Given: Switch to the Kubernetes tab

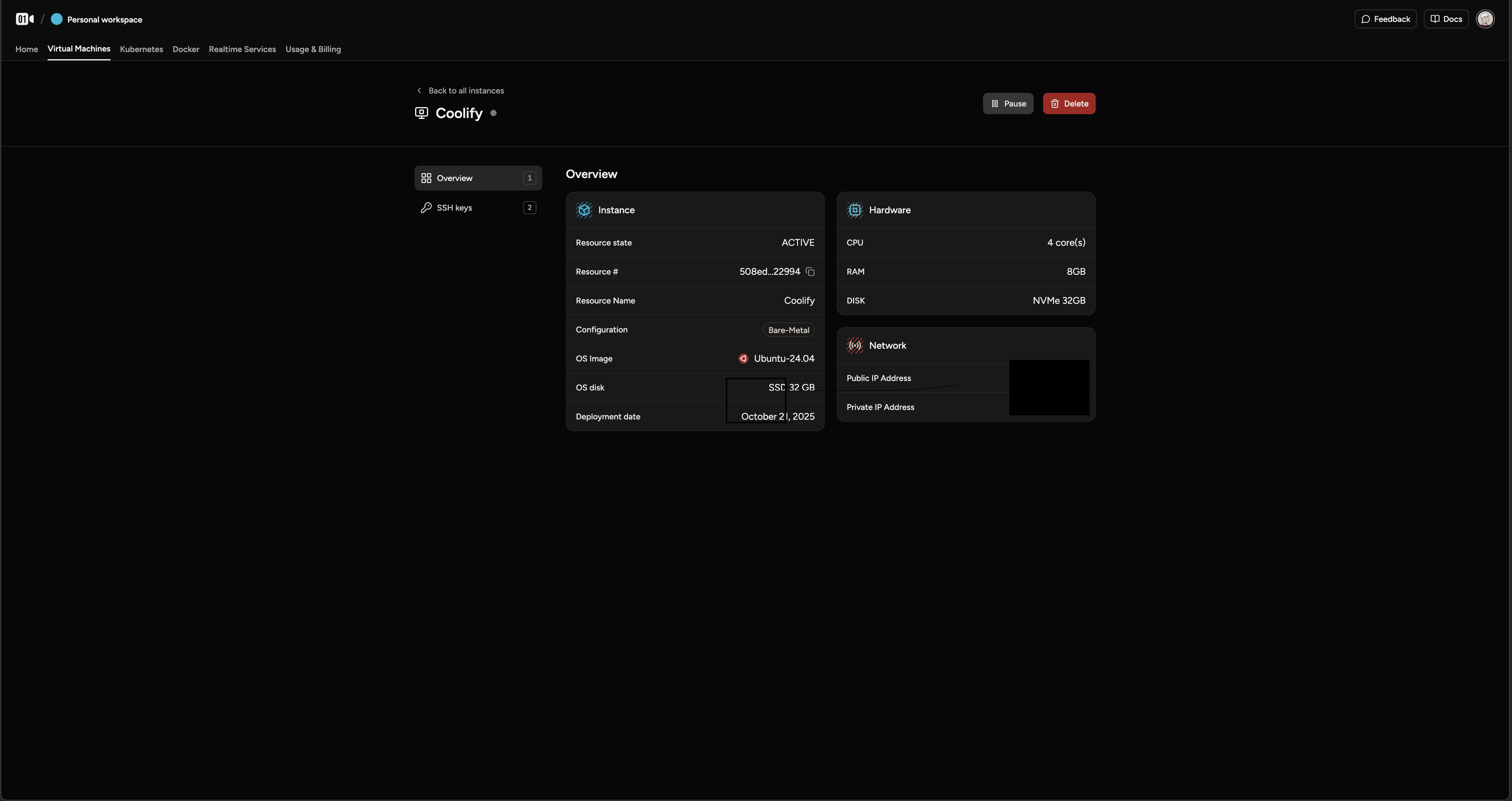Looking at the screenshot, I should click(141, 49).
